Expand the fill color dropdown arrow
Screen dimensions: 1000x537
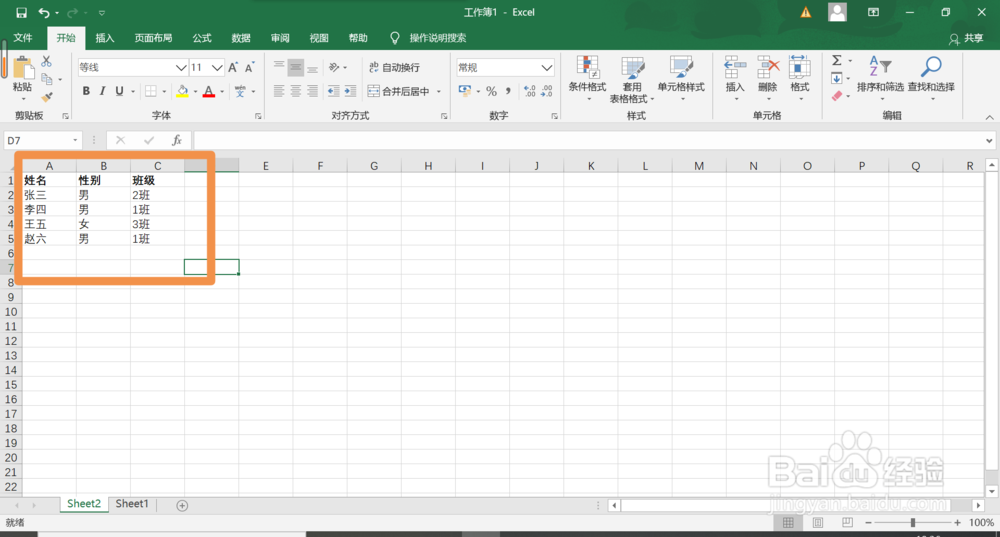pyautogui.click(x=195, y=91)
